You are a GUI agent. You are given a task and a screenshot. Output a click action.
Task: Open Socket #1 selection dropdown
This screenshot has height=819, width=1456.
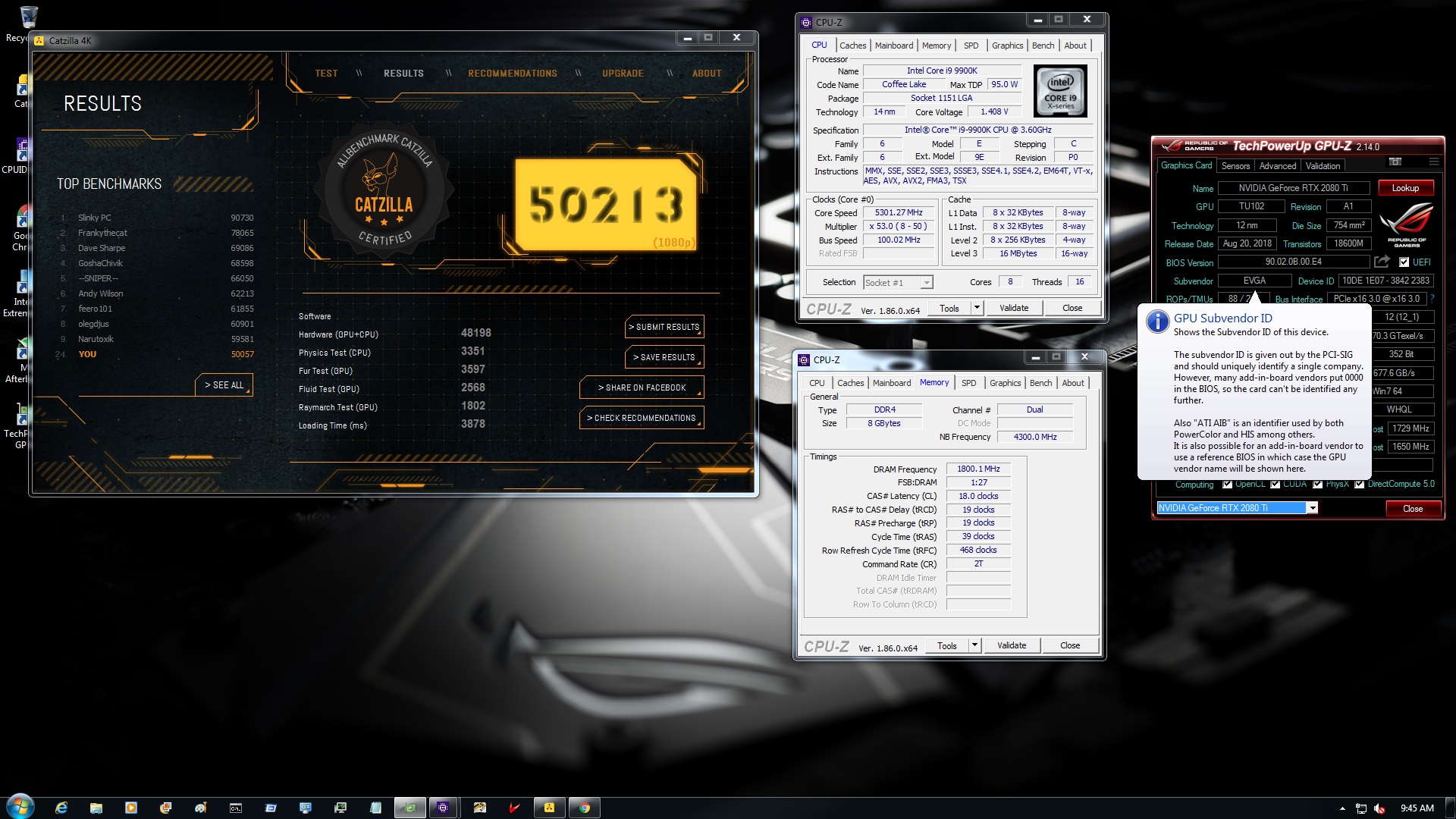coord(926,283)
